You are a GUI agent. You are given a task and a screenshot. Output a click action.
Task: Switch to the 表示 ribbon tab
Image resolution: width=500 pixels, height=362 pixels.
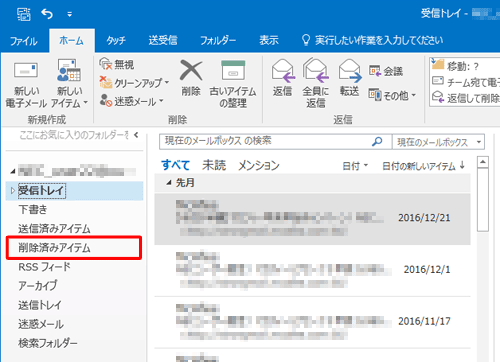[269, 41]
